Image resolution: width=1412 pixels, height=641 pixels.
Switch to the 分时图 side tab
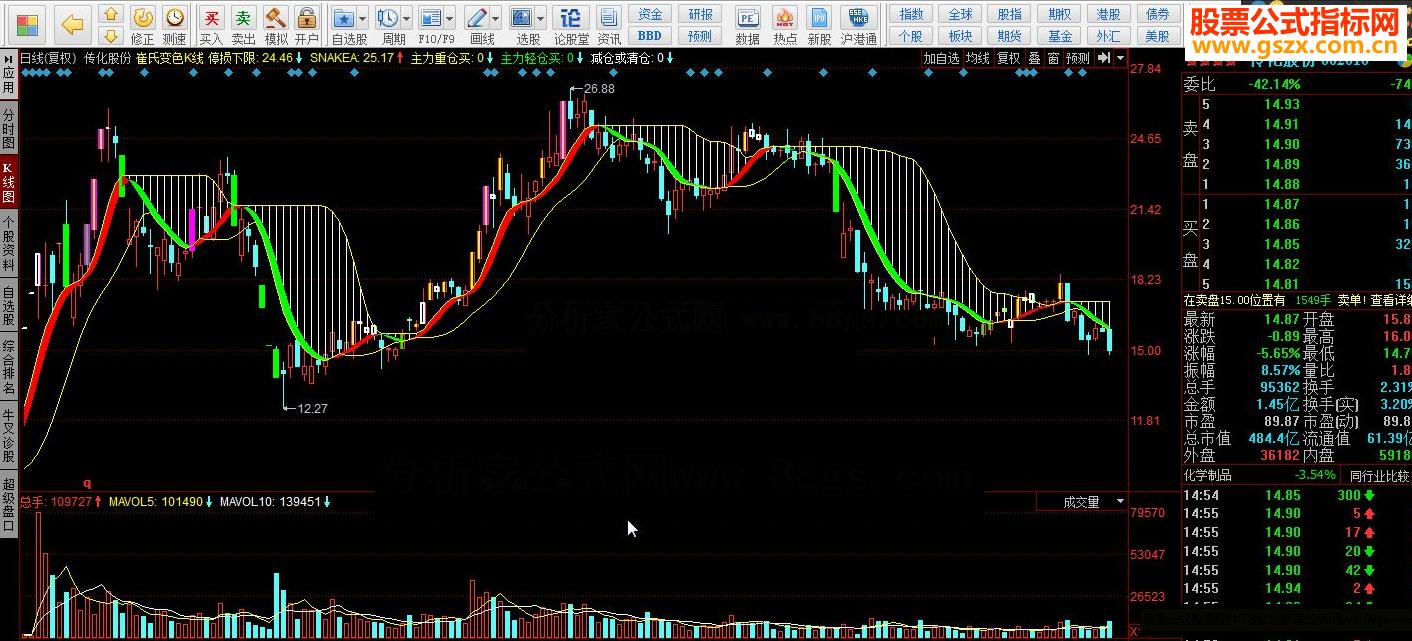(9, 129)
